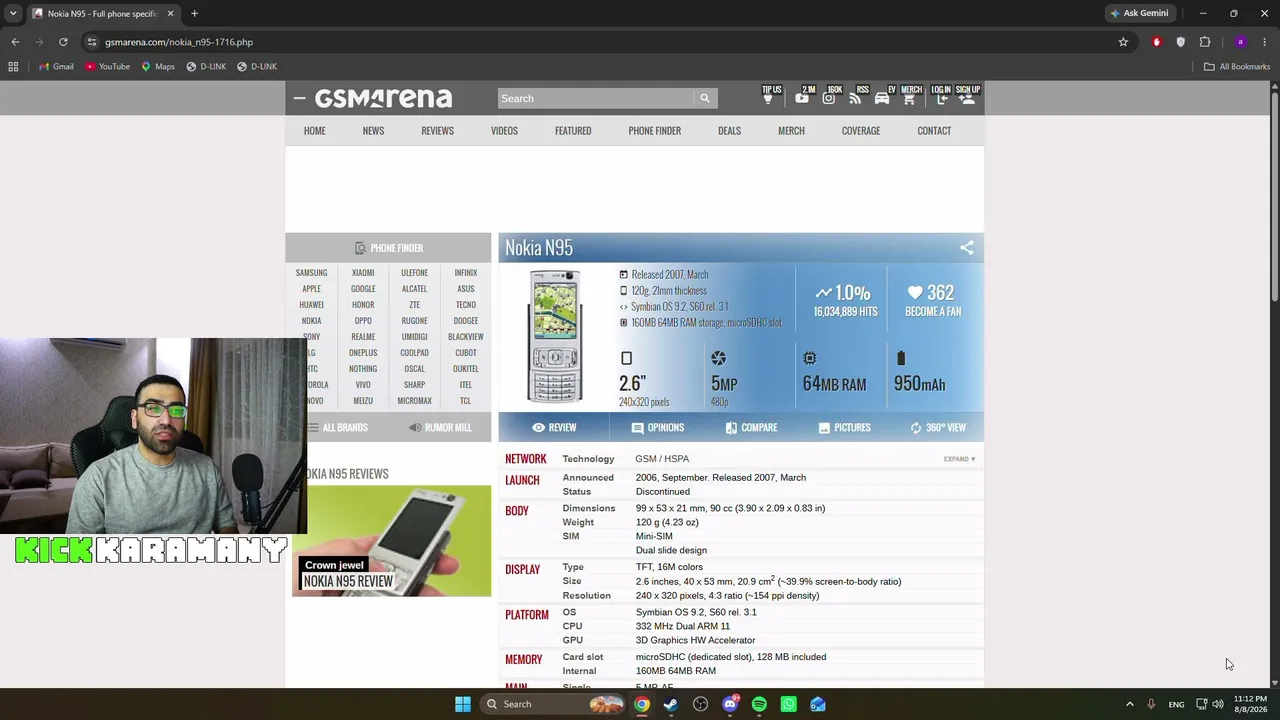
Task: Open Spotify from the taskbar
Action: pos(759,704)
